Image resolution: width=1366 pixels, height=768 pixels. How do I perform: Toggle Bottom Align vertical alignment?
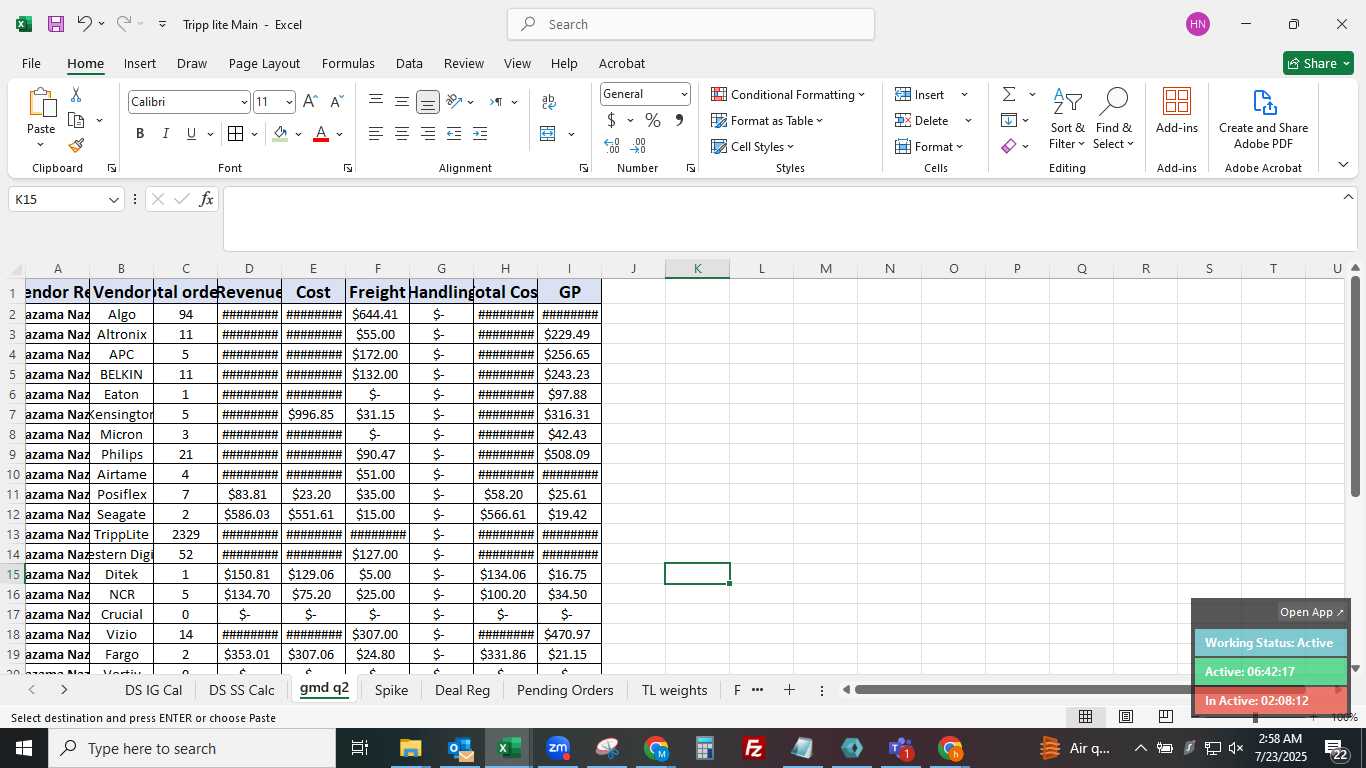tap(427, 102)
